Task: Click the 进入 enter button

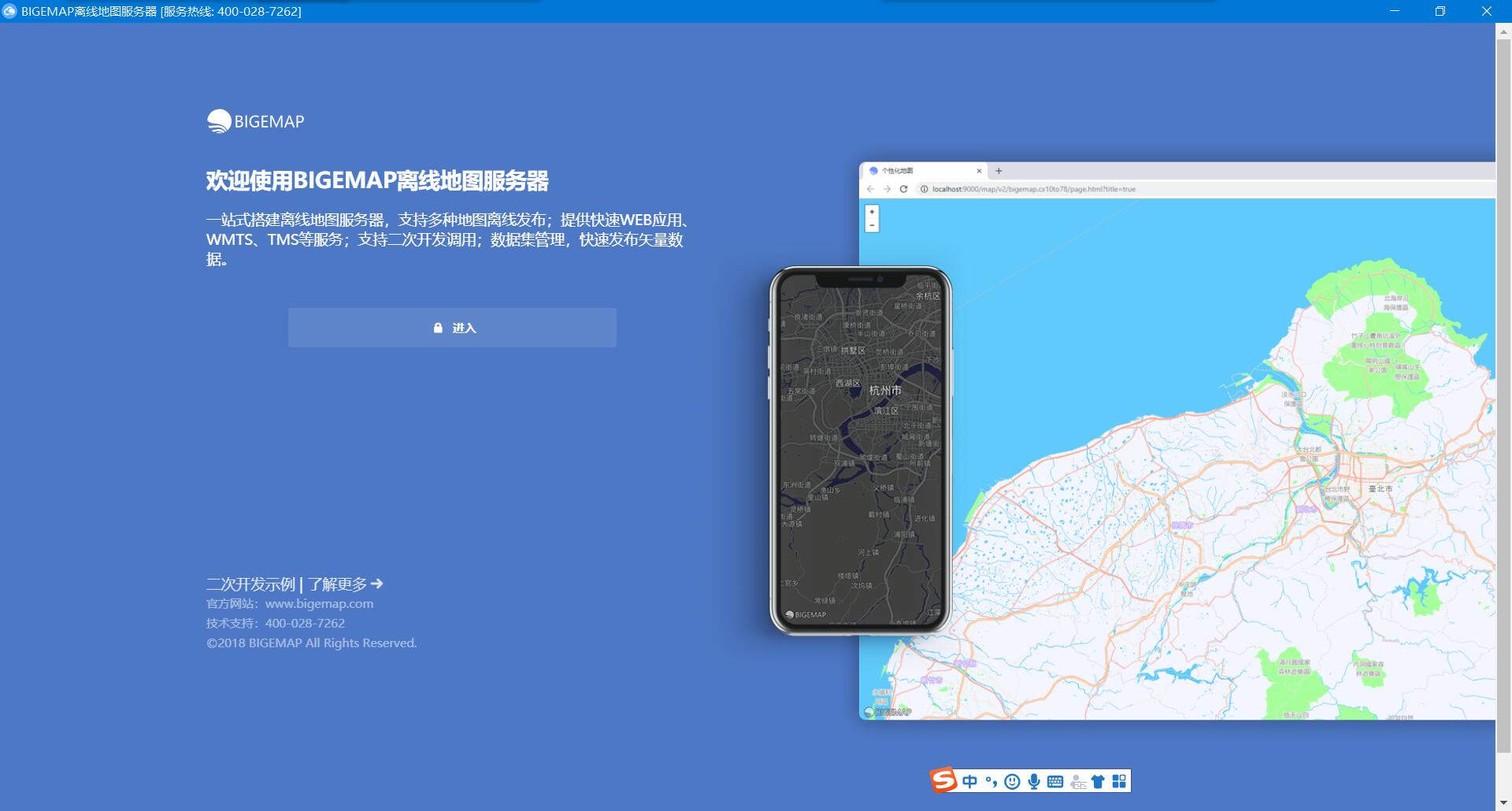Action: [452, 328]
